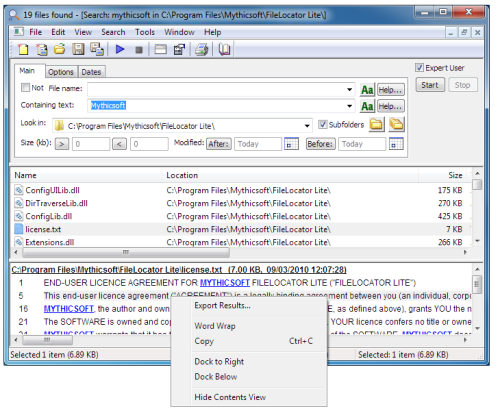Switch to the Options tab
The height and width of the screenshot is (411, 500).
click(x=61, y=72)
